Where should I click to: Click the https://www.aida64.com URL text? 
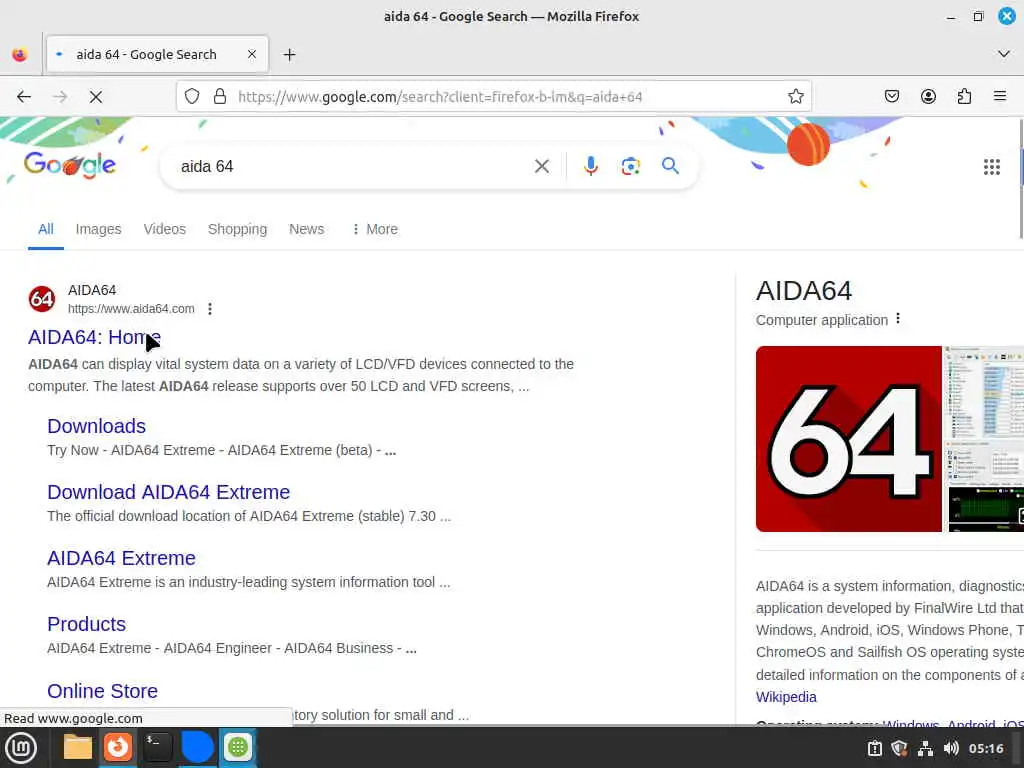pos(131,309)
